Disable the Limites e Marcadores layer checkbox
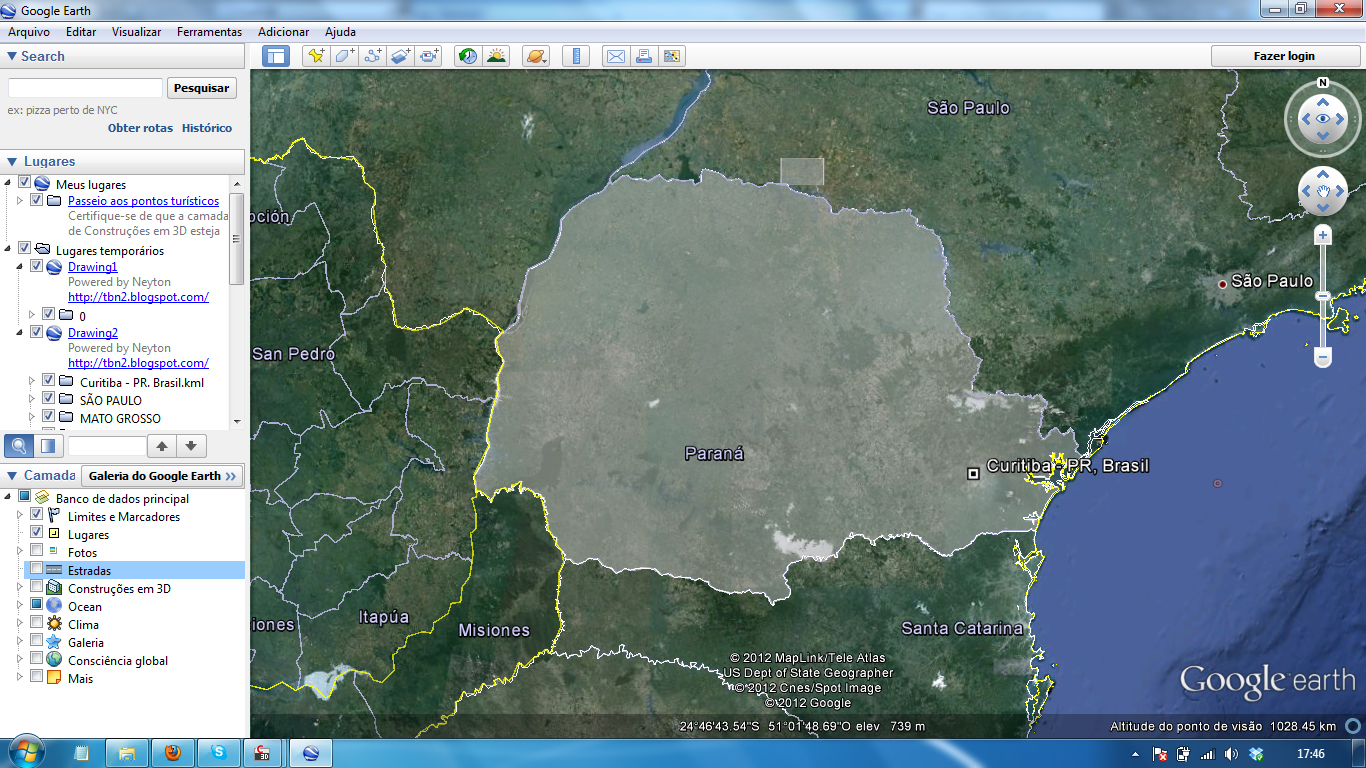This screenshot has width=1366, height=768. click(37, 515)
